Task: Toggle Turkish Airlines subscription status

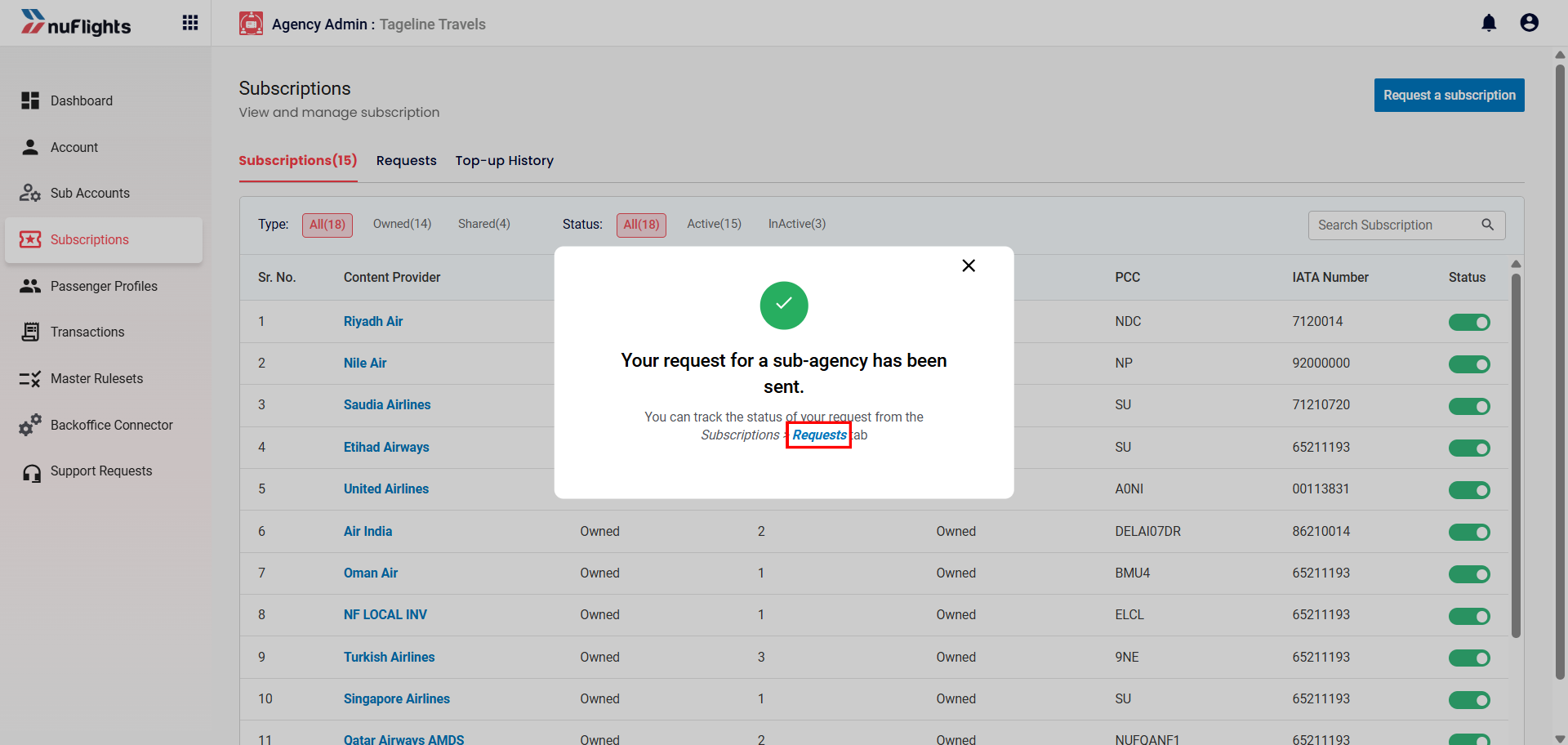Action: (1469, 658)
